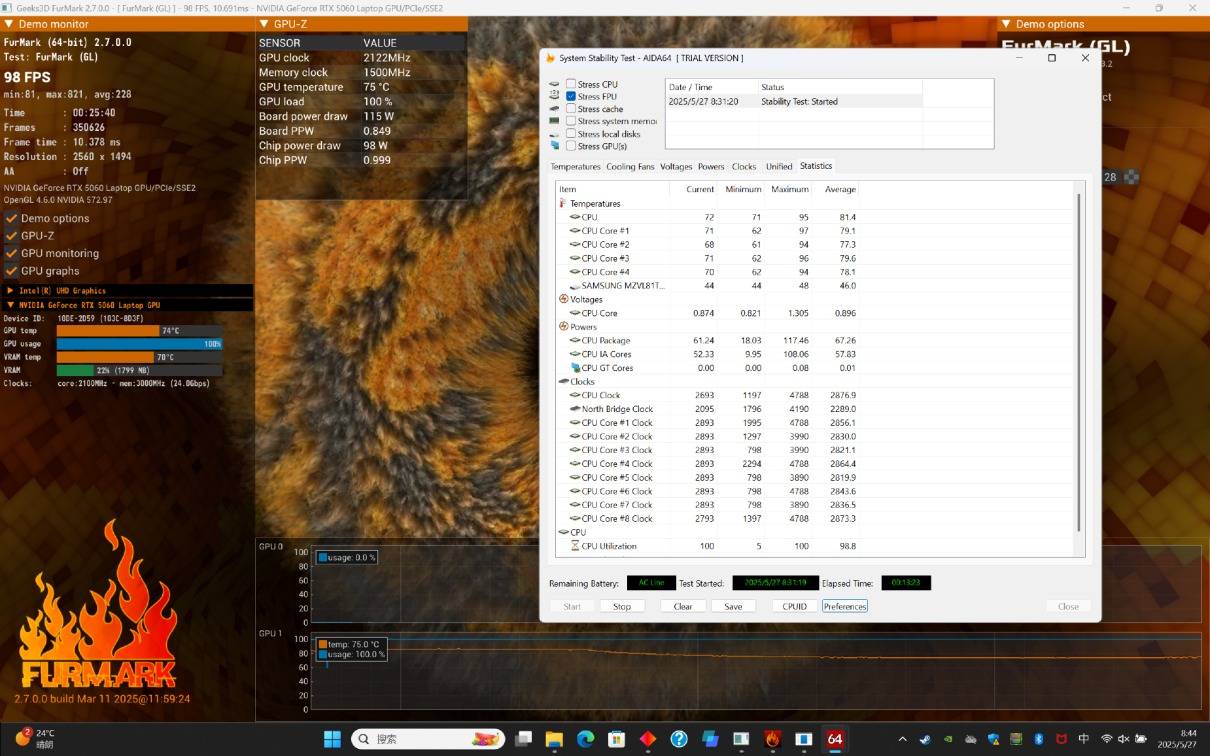The height and width of the screenshot is (756, 1210).
Task: Open File Explorer from the taskbar
Action: coord(554,740)
